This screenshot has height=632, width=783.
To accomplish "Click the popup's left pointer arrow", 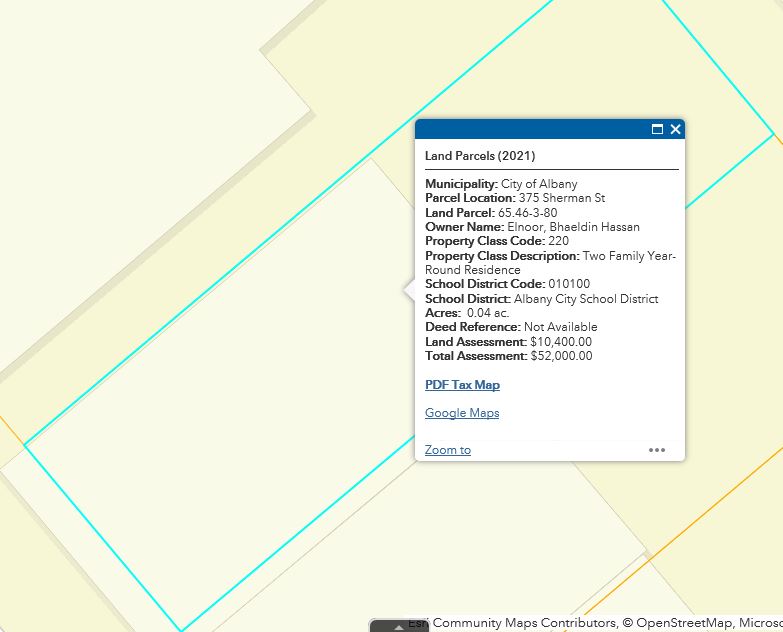I will coord(409,290).
